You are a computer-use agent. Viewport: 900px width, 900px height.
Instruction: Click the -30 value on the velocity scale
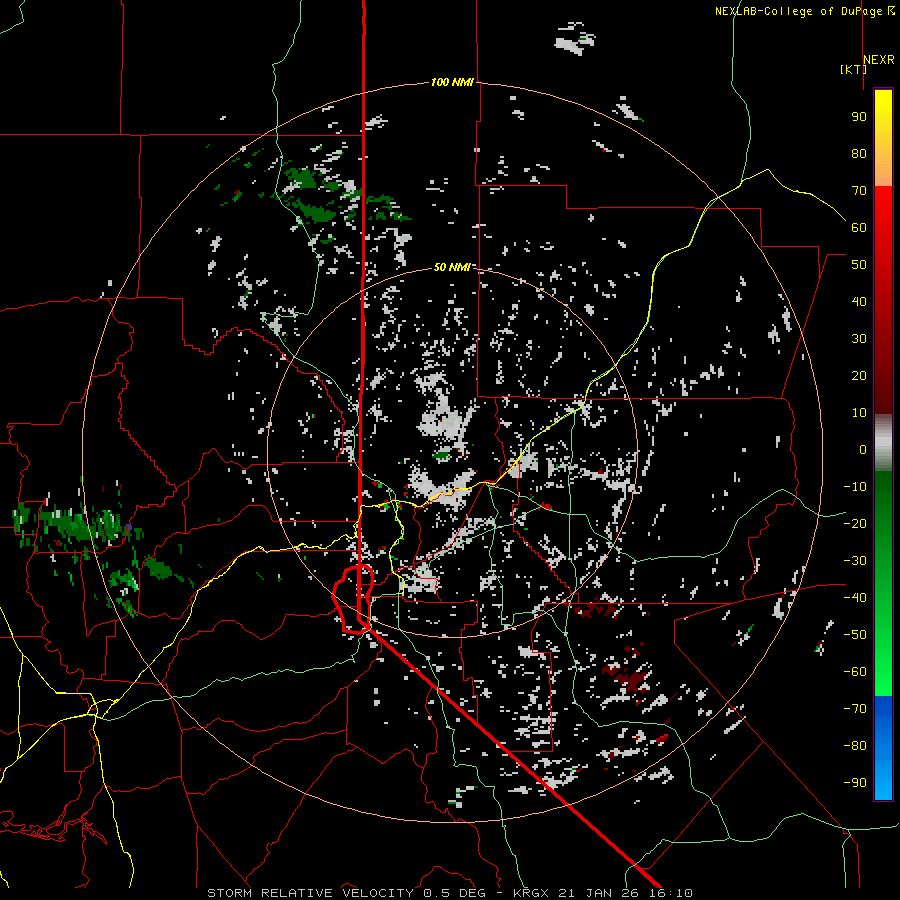(855, 561)
